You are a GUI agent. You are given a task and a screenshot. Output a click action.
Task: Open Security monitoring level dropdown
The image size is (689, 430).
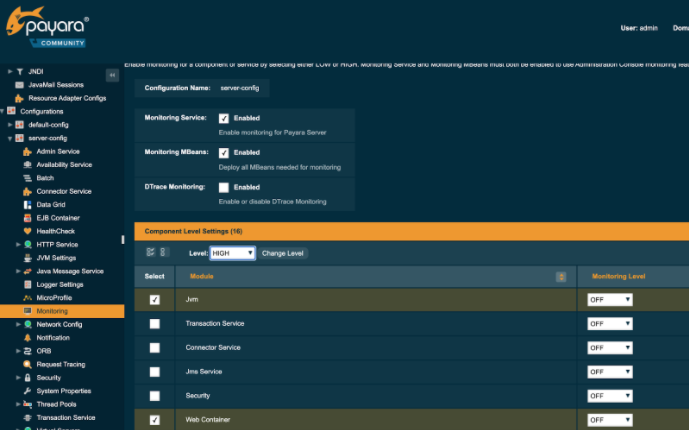click(x=610, y=396)
